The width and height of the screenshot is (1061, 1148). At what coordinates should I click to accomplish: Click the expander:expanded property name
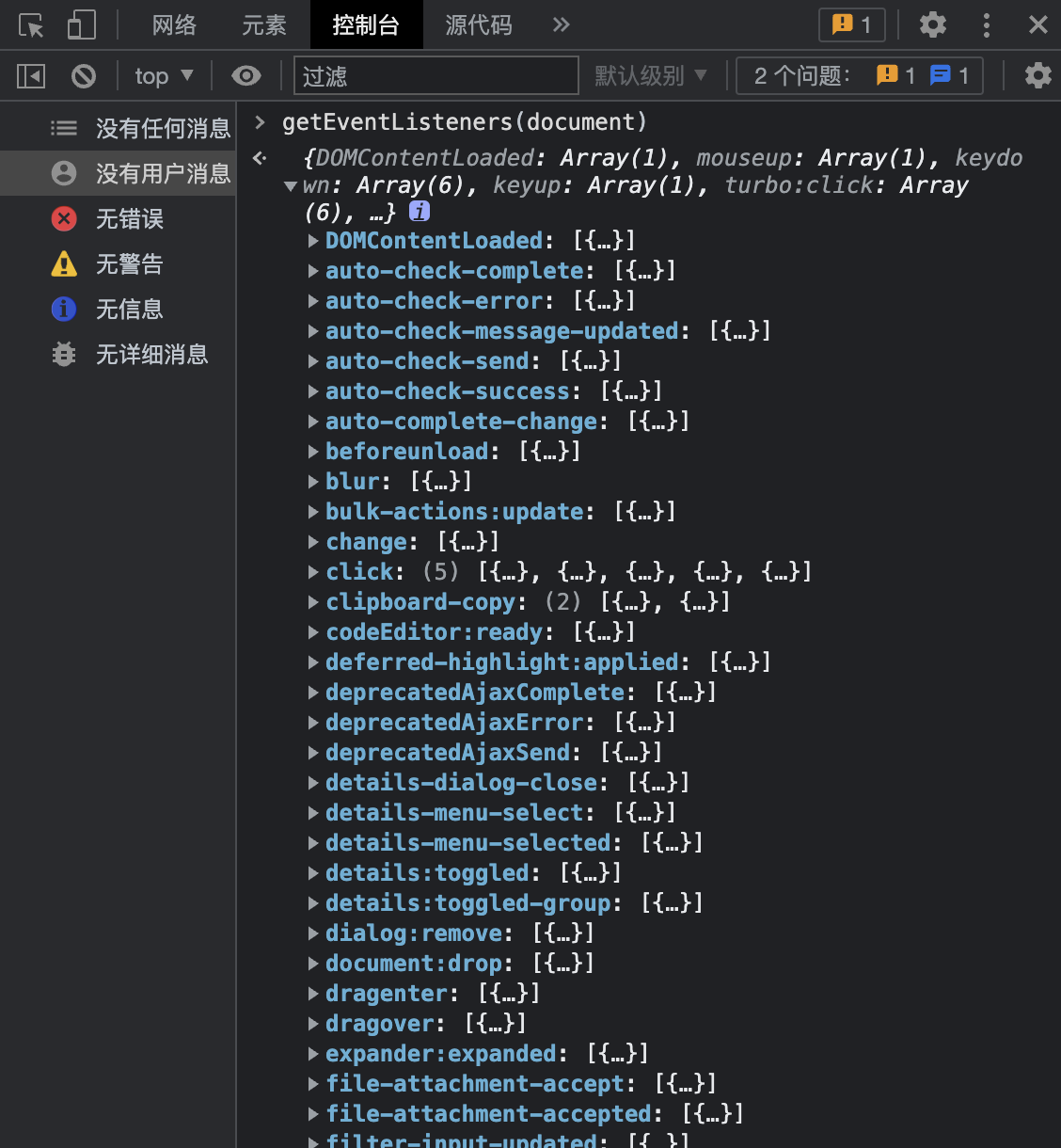tap(441, 1054)
